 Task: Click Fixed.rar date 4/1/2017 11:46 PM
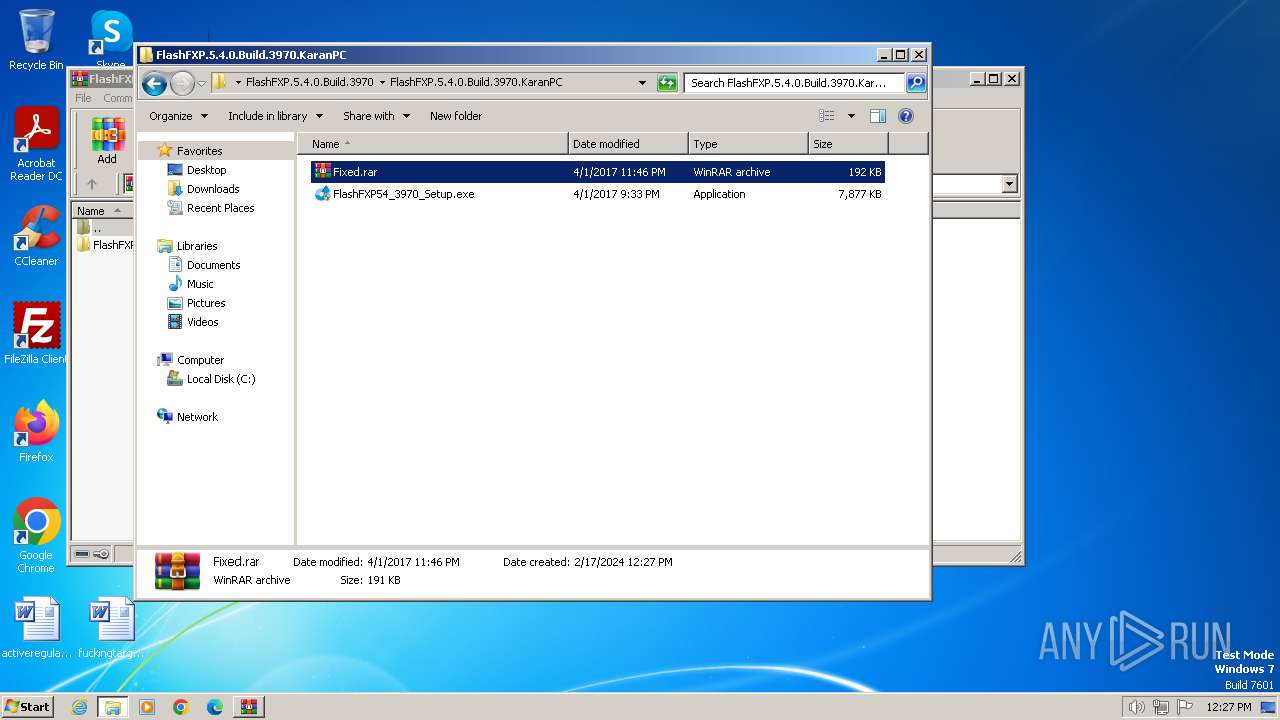(x=619, y=172)
